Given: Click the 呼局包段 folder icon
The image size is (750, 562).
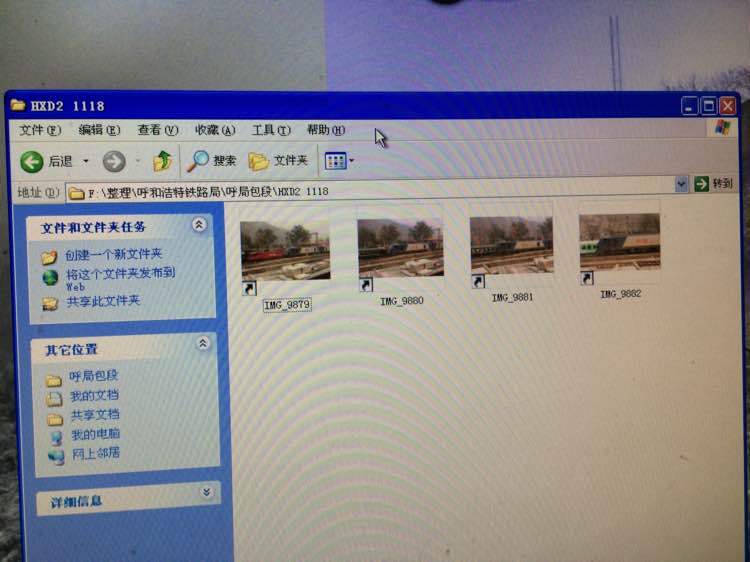Looking at the screenshot, I should (x=54, y=380).
